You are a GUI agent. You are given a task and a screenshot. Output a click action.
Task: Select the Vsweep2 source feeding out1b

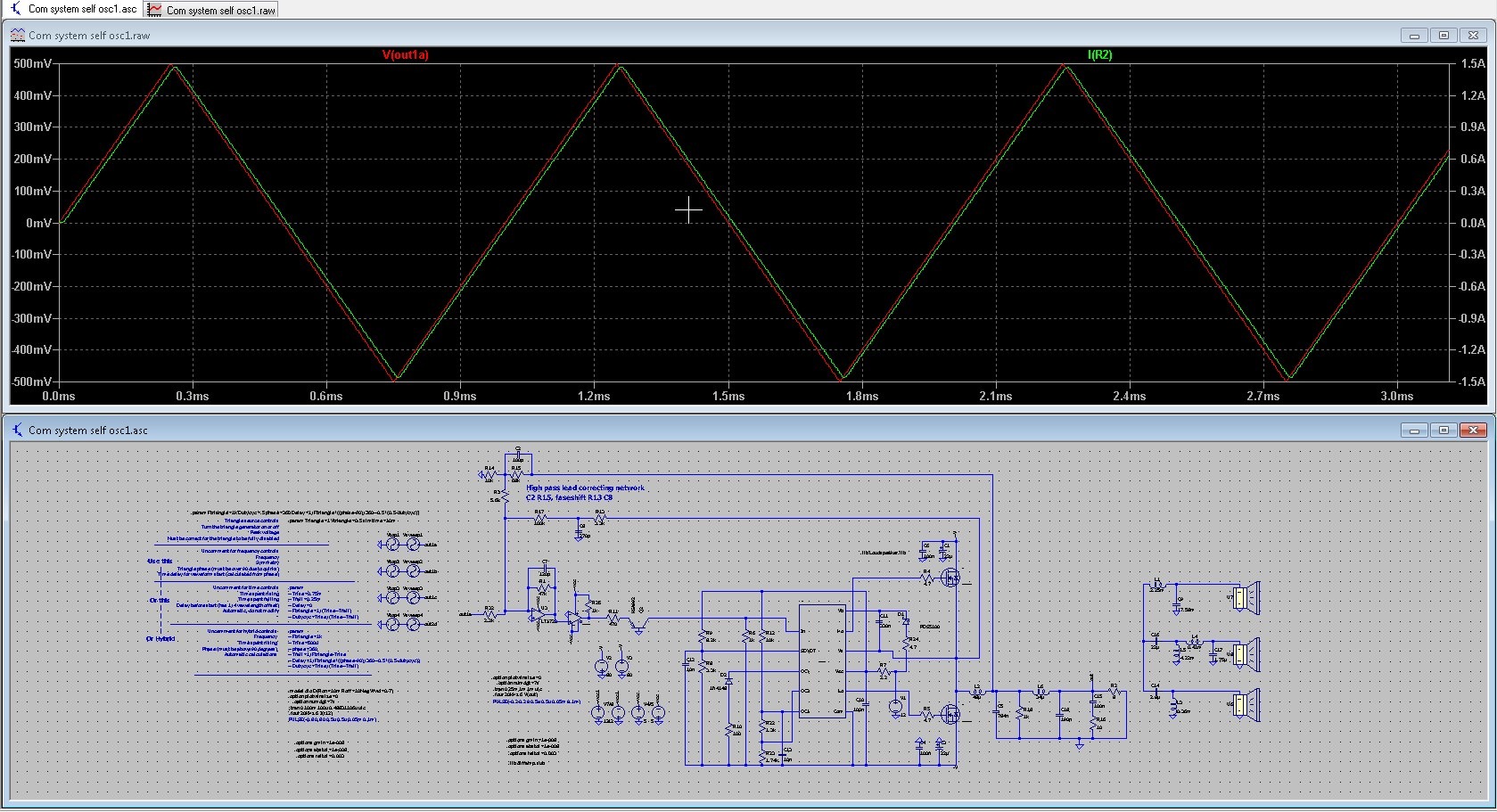point(413,571)
